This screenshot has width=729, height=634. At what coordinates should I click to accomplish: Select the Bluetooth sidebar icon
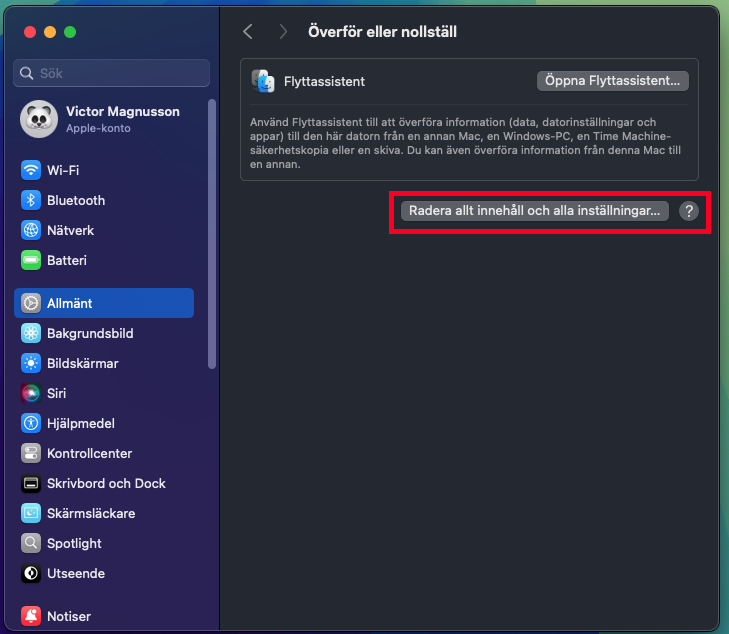31,200
